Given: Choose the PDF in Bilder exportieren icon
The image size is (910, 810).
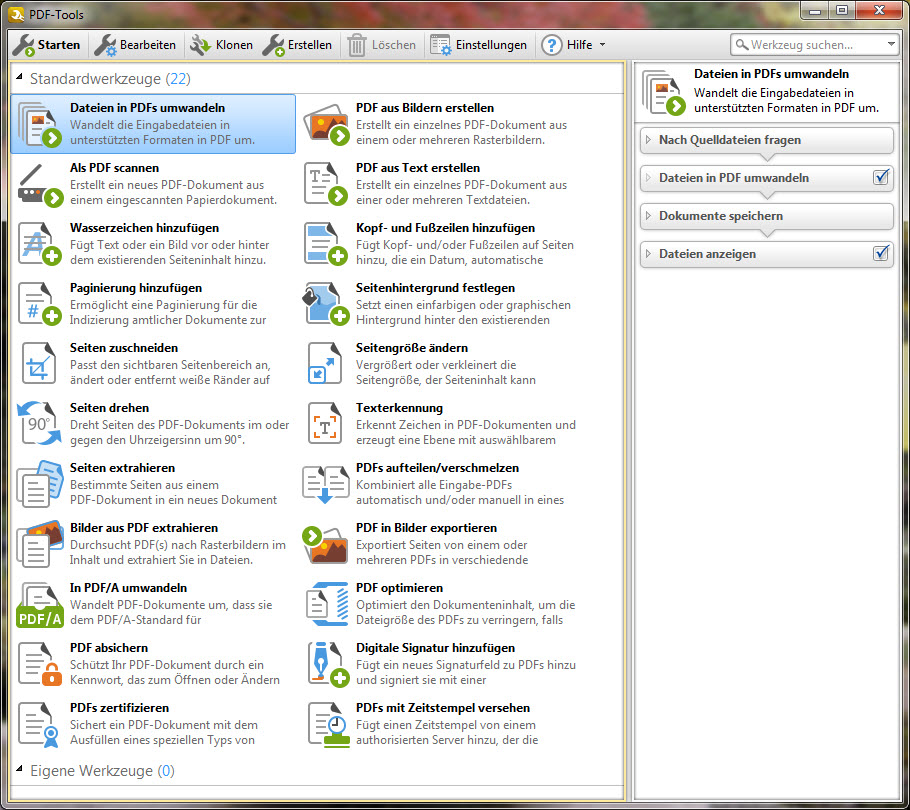Looking at the screenshot, I should (325, 544).
